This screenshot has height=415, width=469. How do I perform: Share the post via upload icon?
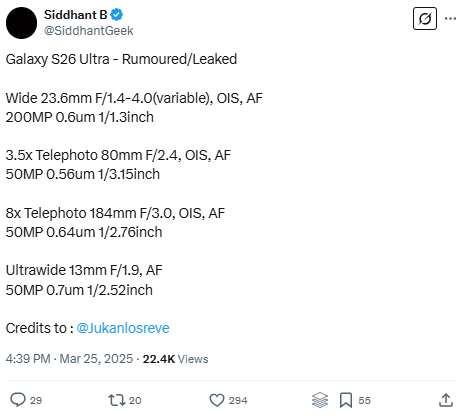tap(446, 400)
